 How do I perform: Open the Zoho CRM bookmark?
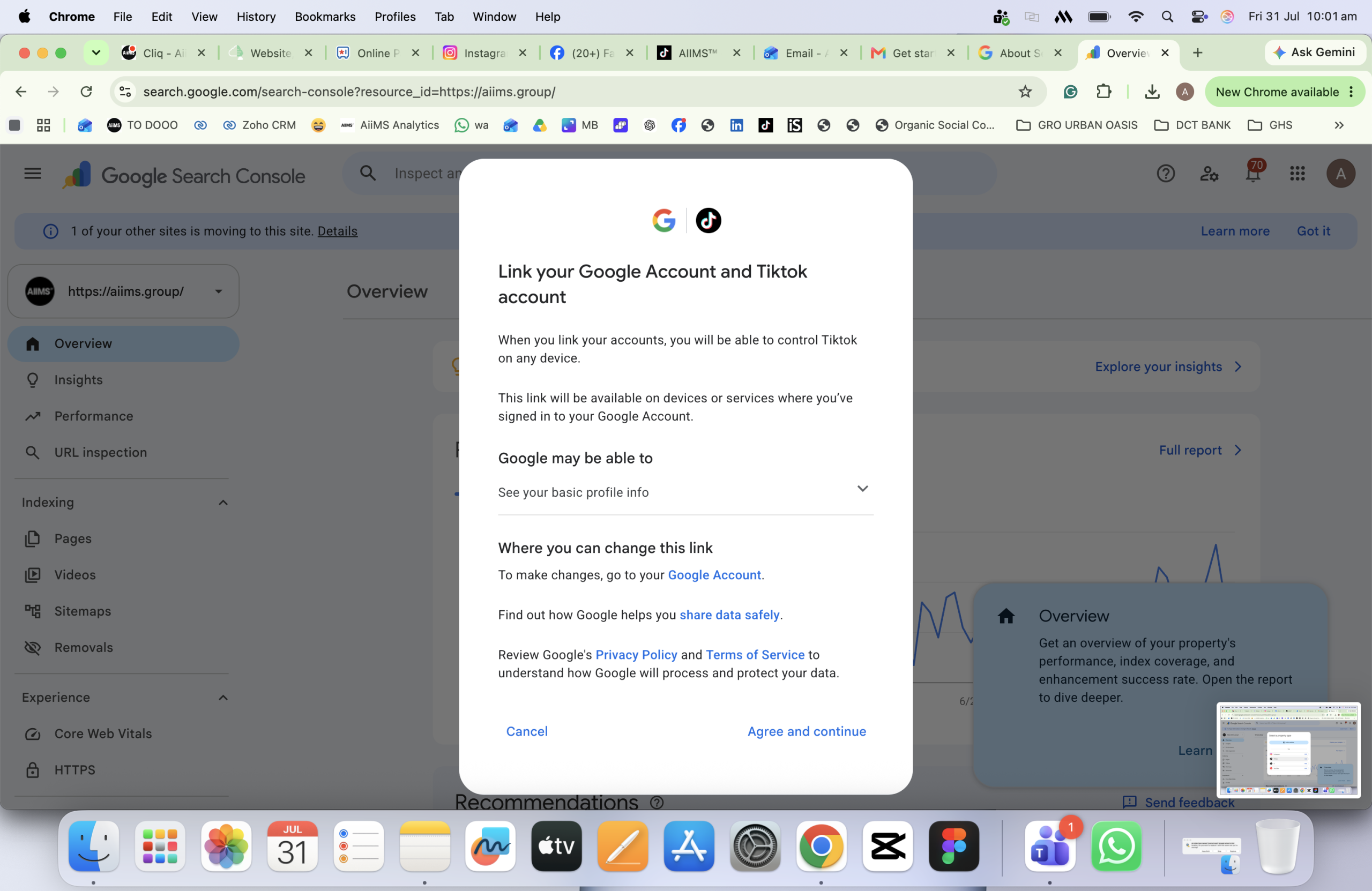click(x=259, y=125)
